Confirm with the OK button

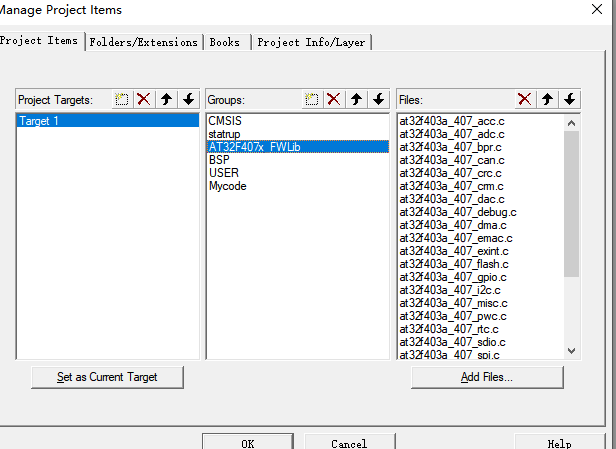coord(248,443)
